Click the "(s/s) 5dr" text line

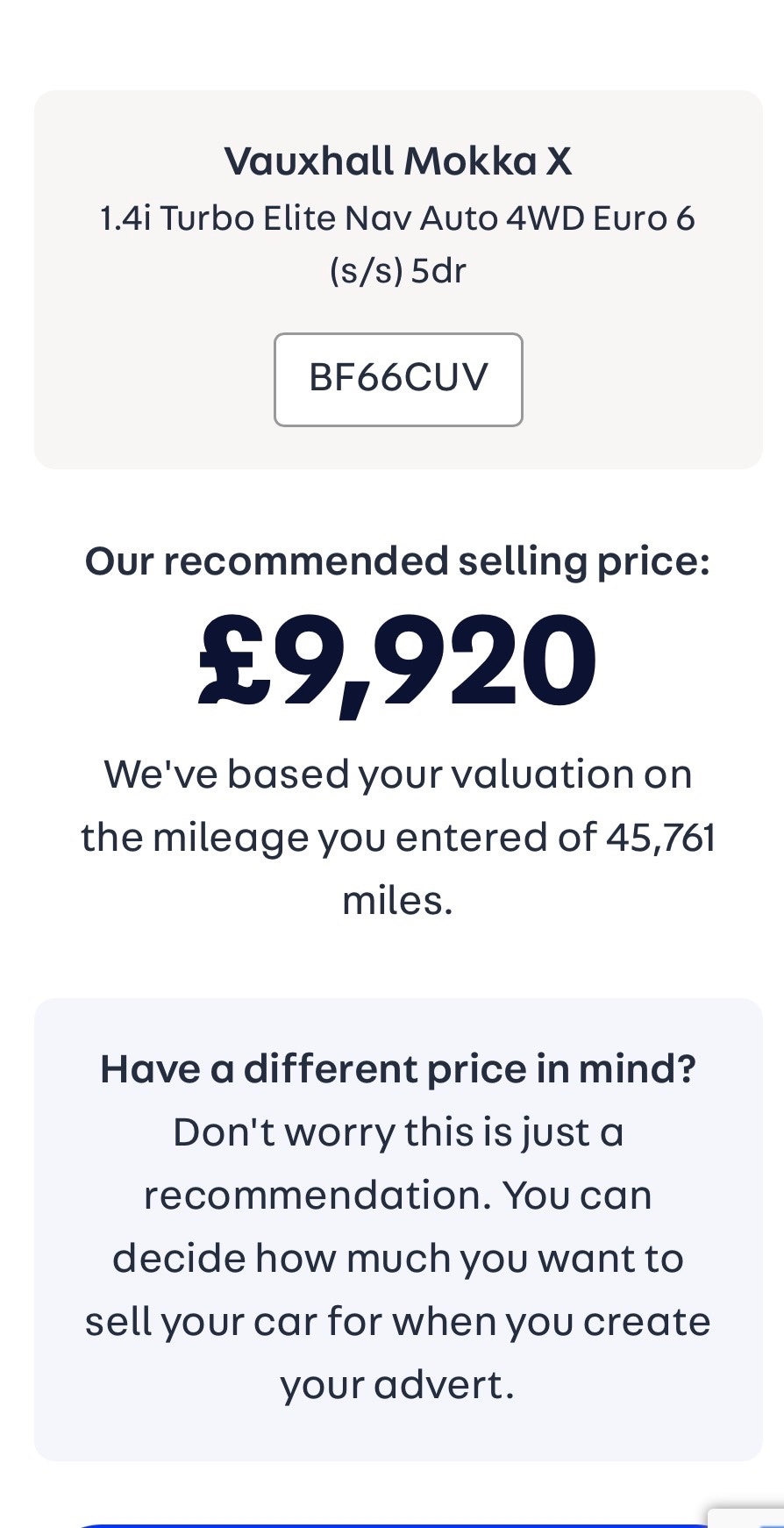click(x=398, y=270)
